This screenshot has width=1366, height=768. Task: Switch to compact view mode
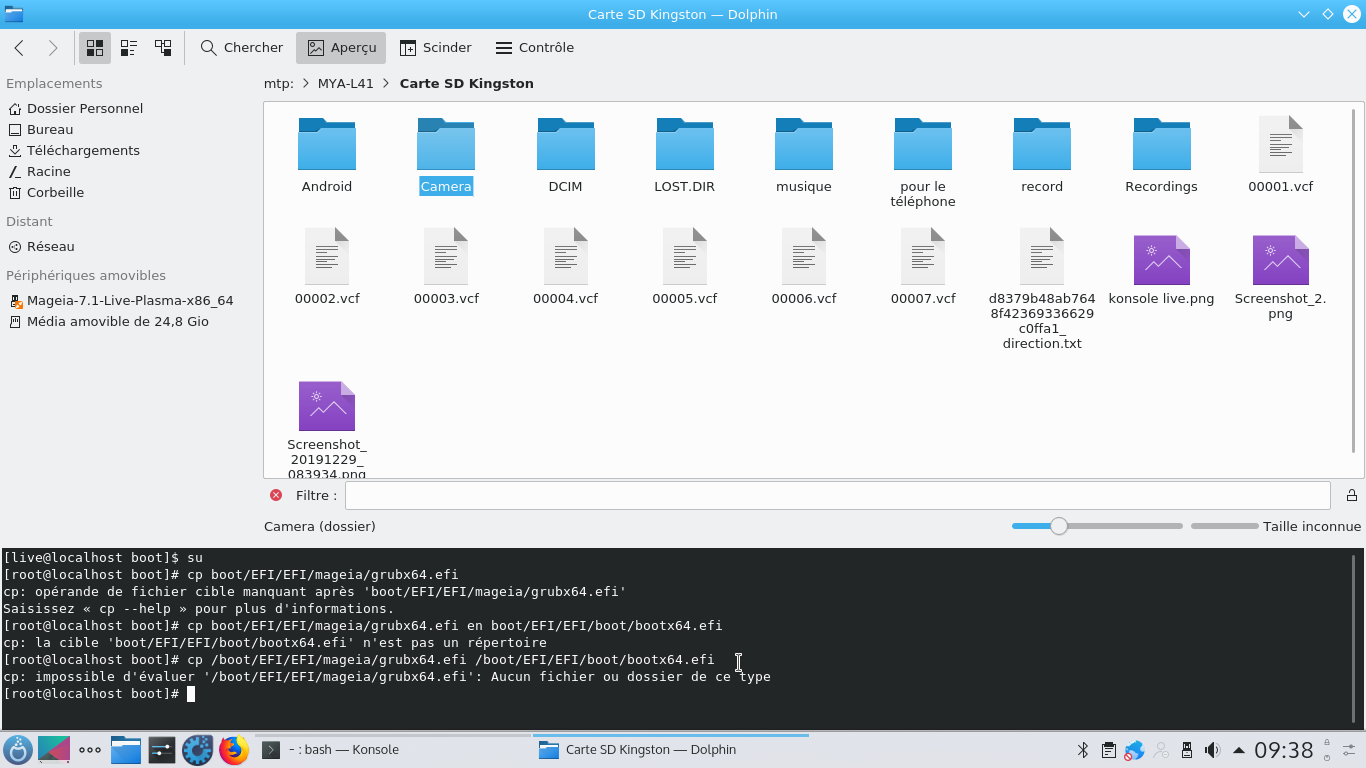point(129,48)
